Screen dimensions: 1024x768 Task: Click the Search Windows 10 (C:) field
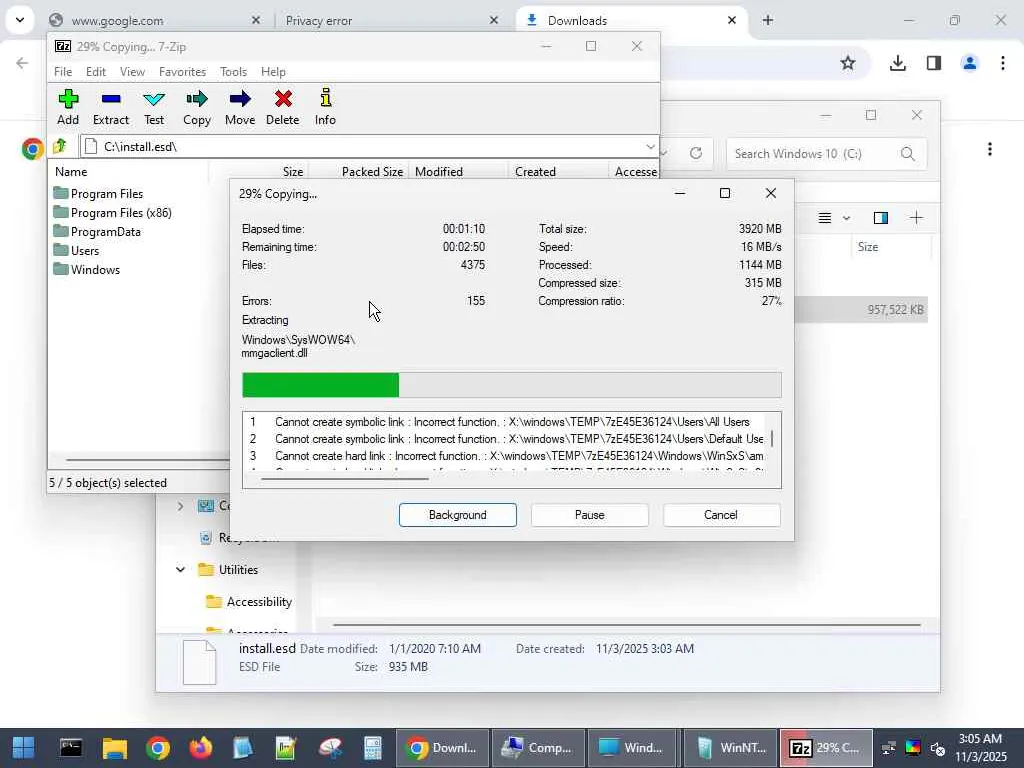coord(826,153)
